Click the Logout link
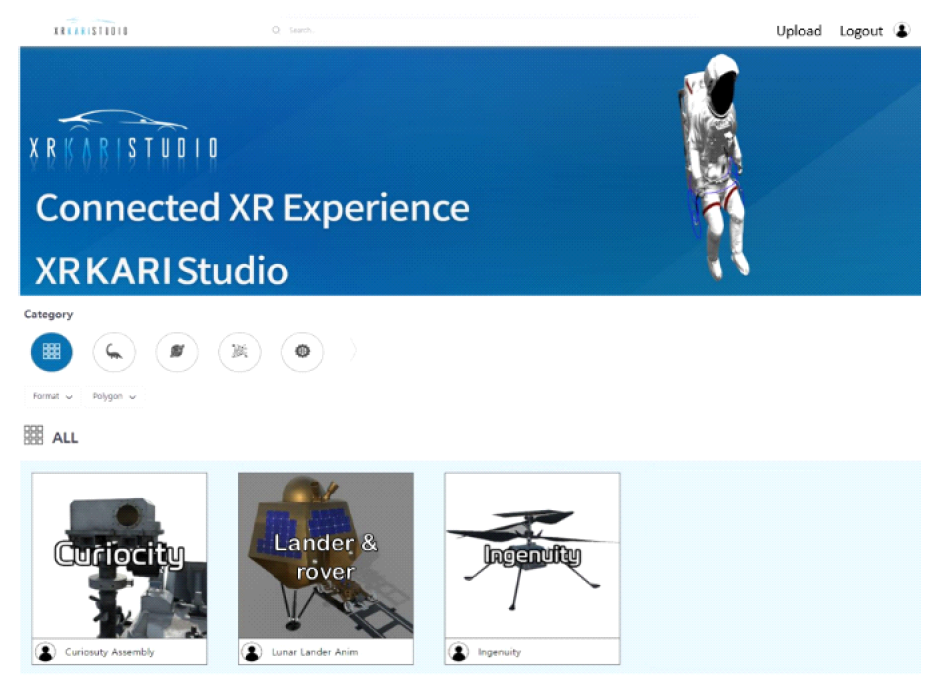946x698 pixels. point(861,31)
